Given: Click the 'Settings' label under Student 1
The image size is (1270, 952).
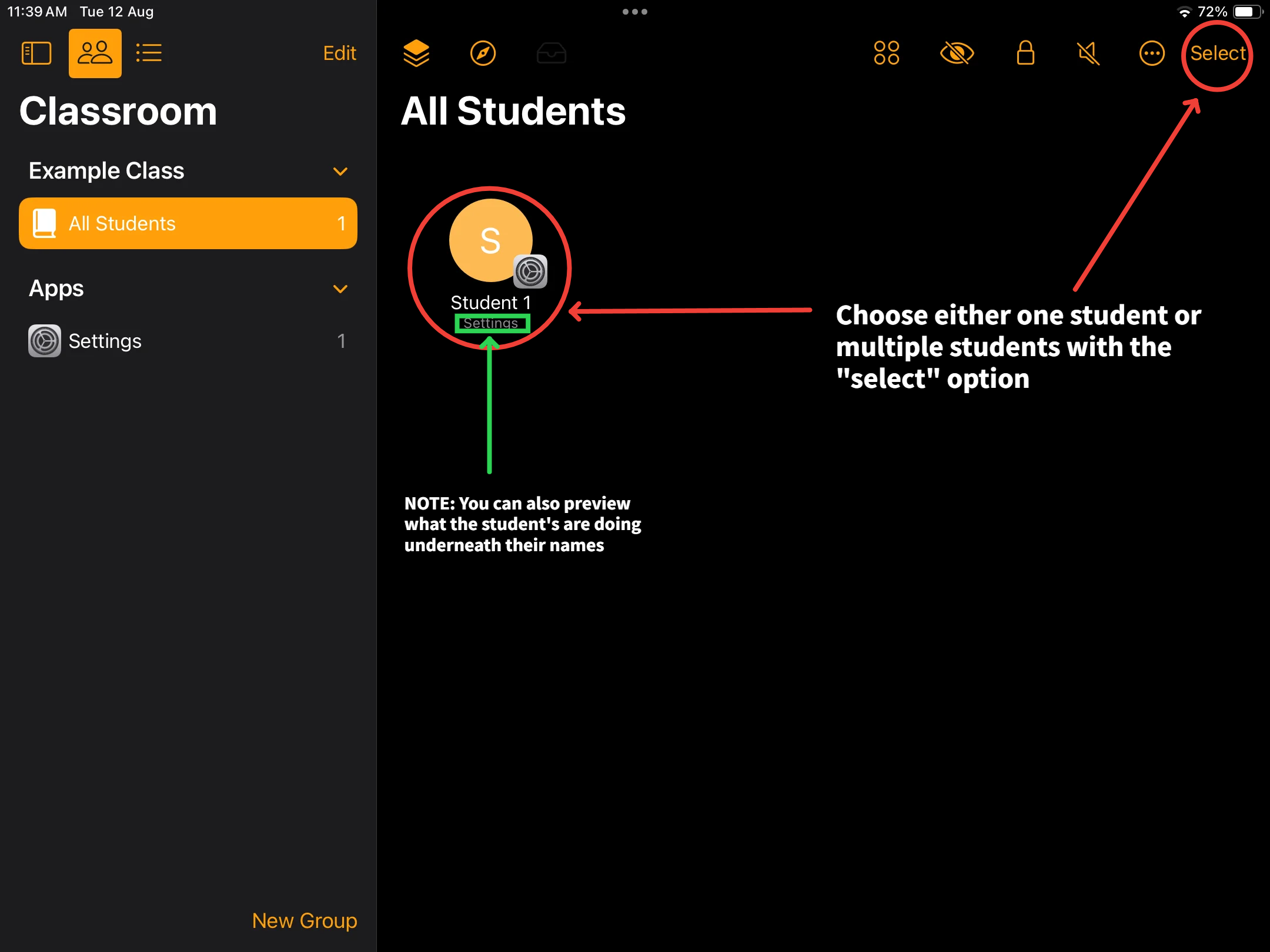Looking at the screenshot, I should click(x=491, y=323).
